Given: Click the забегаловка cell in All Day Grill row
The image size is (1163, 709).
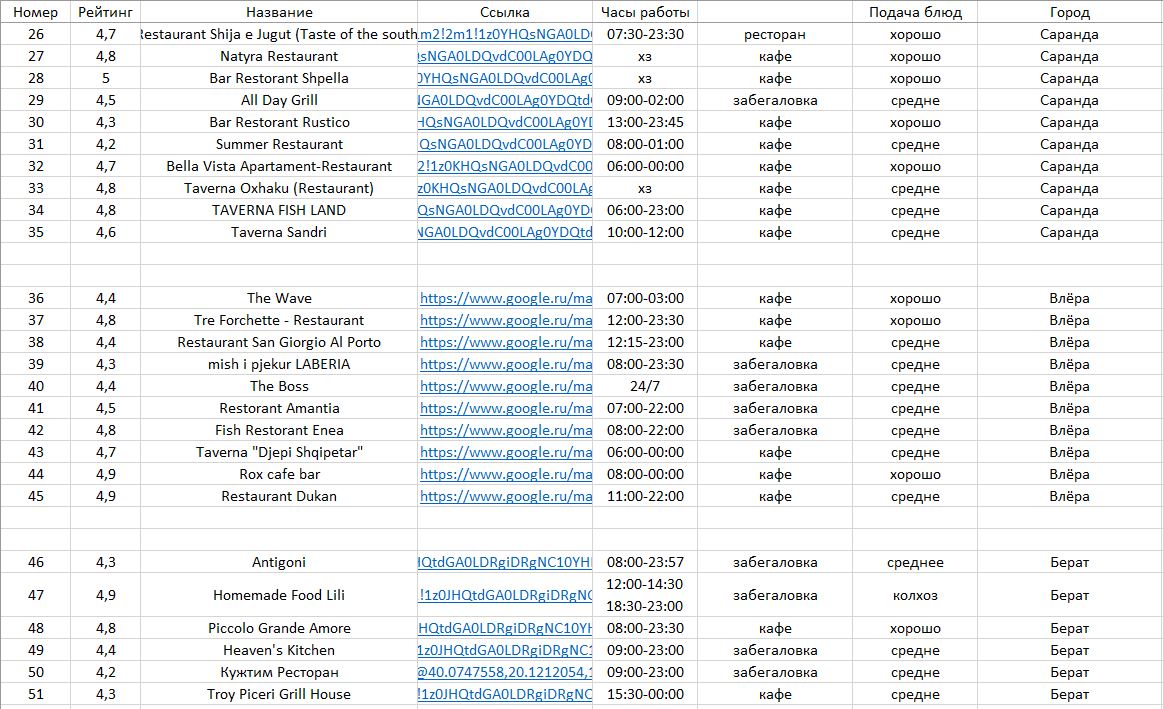Looking at the screenshot, I should point(775,100).
